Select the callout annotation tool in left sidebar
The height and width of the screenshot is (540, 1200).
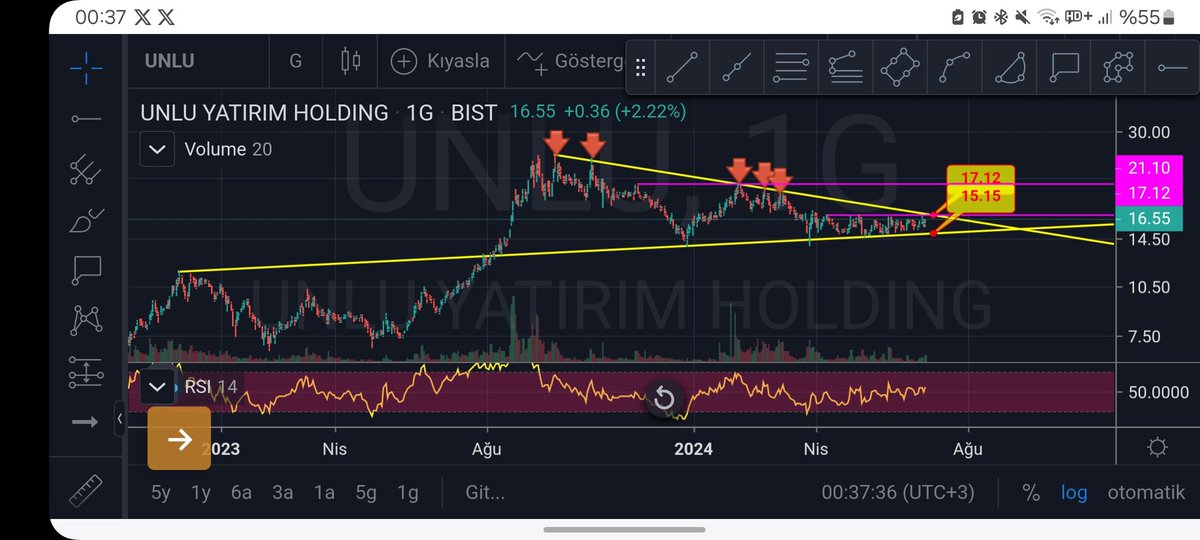click(86, 270)
